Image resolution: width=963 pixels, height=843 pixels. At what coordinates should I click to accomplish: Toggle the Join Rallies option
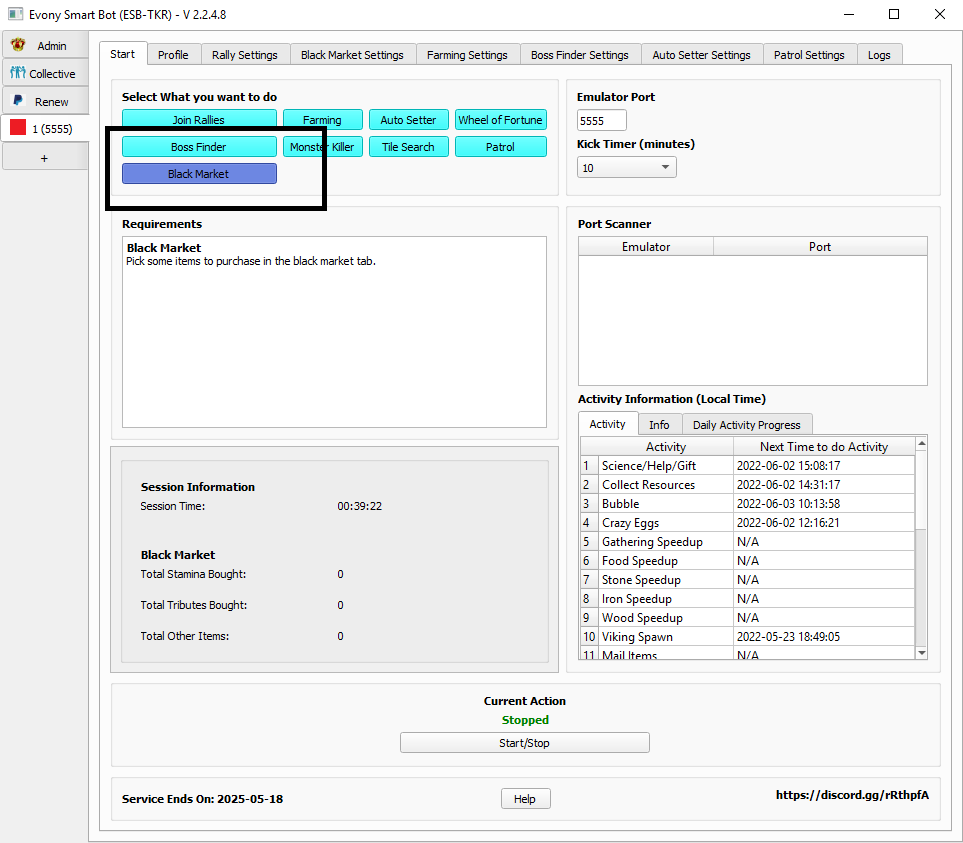click(x=199, y=120)
